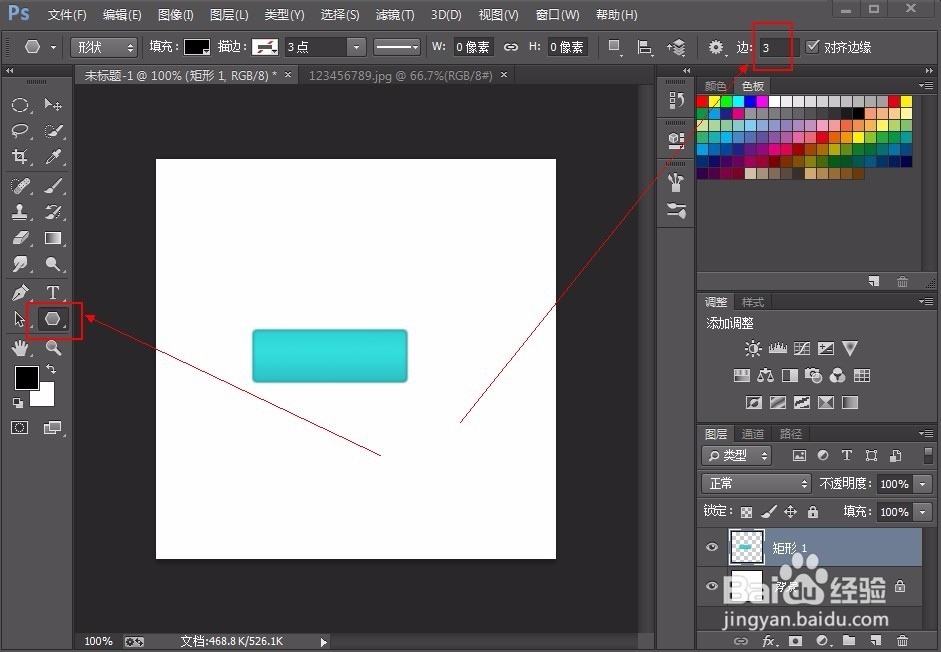Screen dimensions: 941x652
Task: Select the Dodge tool
Action: [53, 264]
